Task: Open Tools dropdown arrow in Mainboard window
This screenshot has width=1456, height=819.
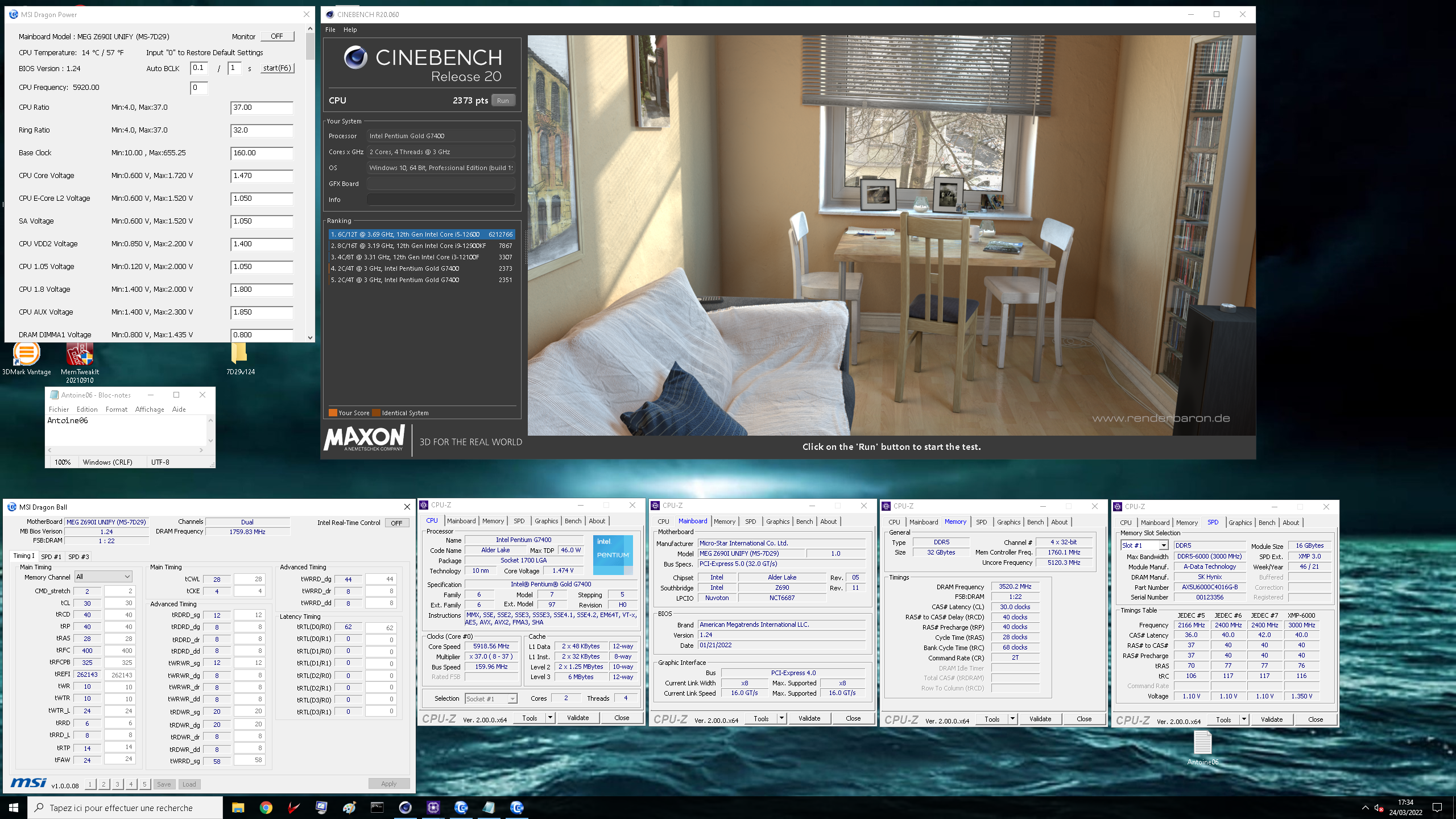Action: (x=781, y=718)
